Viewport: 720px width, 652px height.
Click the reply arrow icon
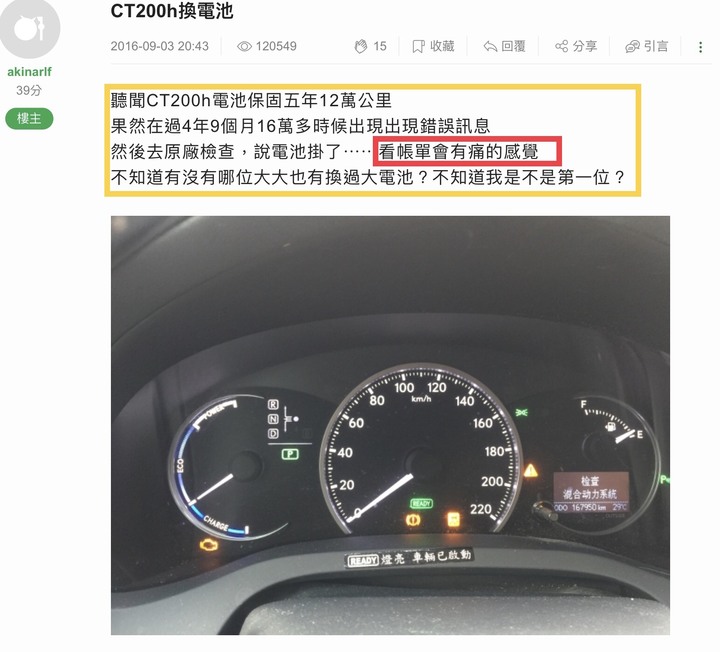[490, 46]
